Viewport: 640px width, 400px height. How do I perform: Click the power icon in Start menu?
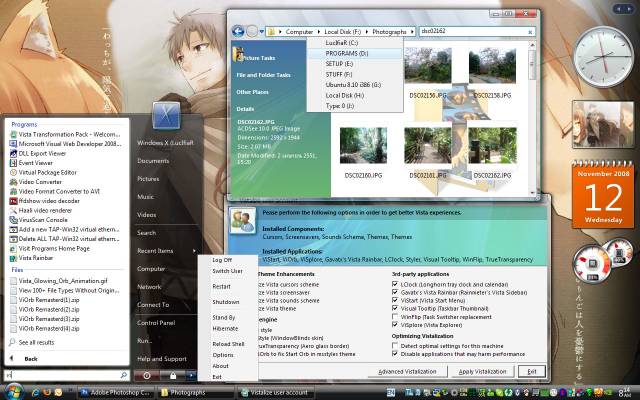(x=147, y=375)
